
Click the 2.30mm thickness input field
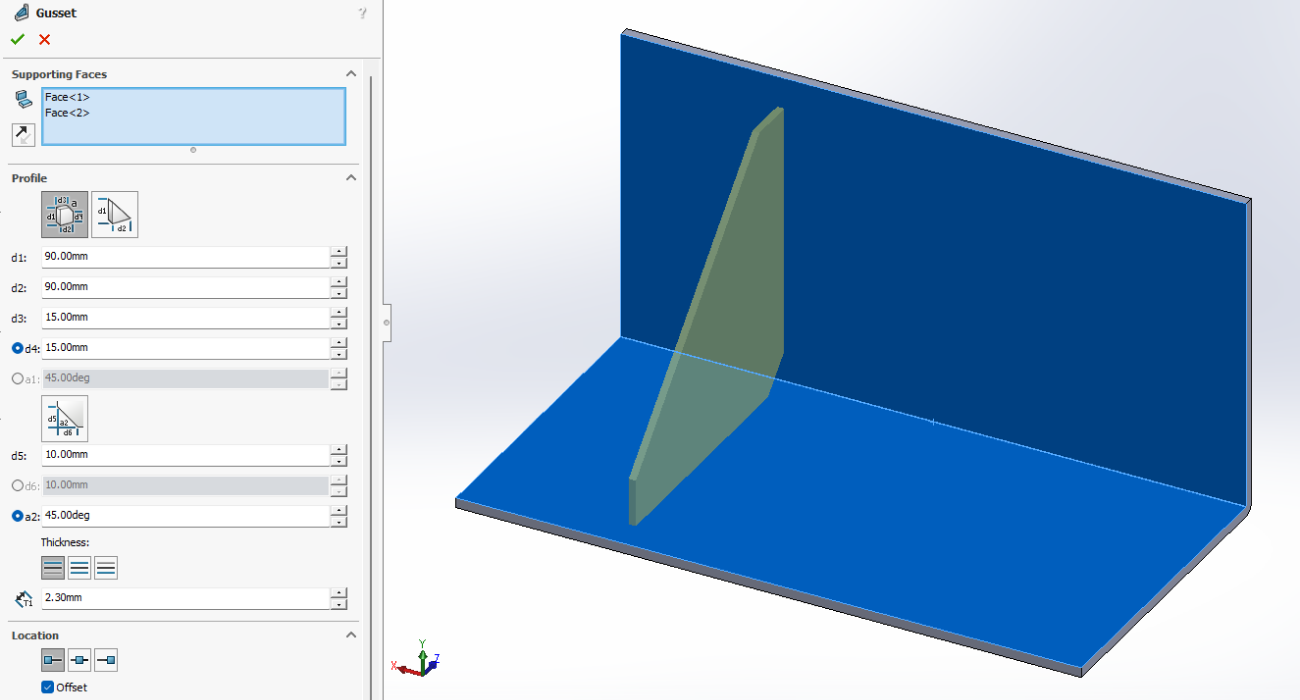185,598
